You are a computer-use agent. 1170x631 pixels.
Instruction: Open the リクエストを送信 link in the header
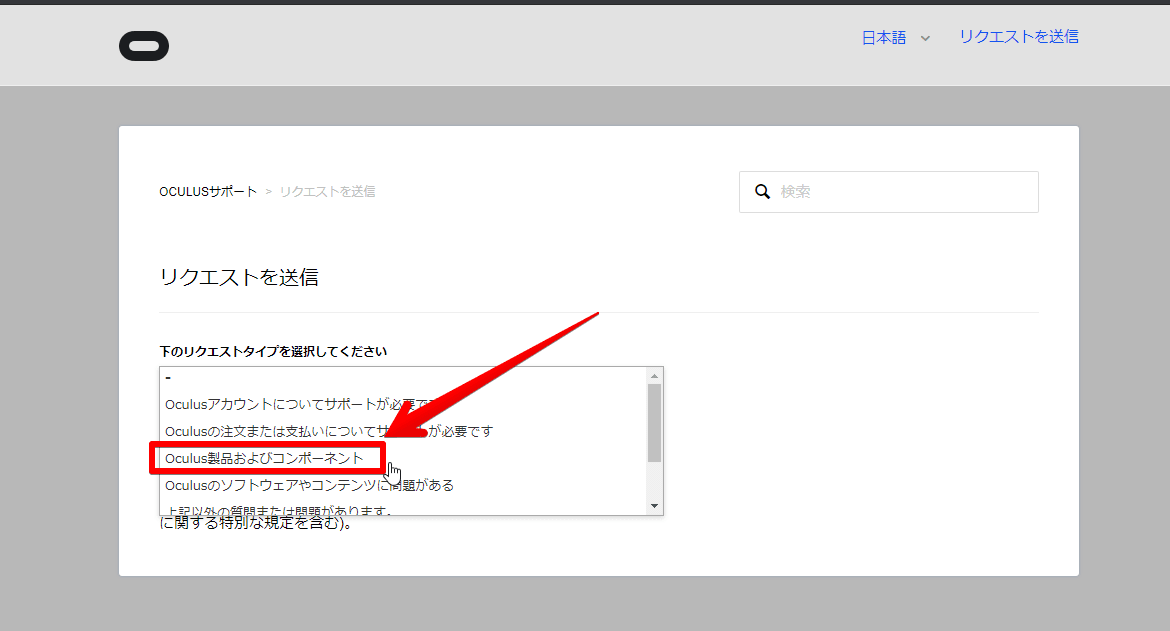click(x=1018, y=37)
